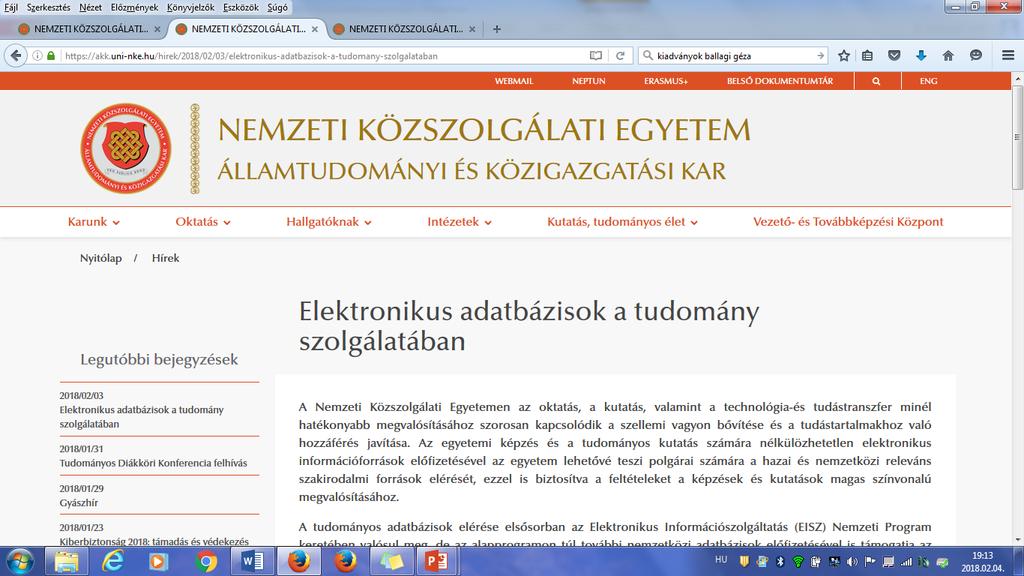1024x576 pixels.
Task: Open Vezető- és Továbbképzési Központ link
Action: (x=848, y=222)
